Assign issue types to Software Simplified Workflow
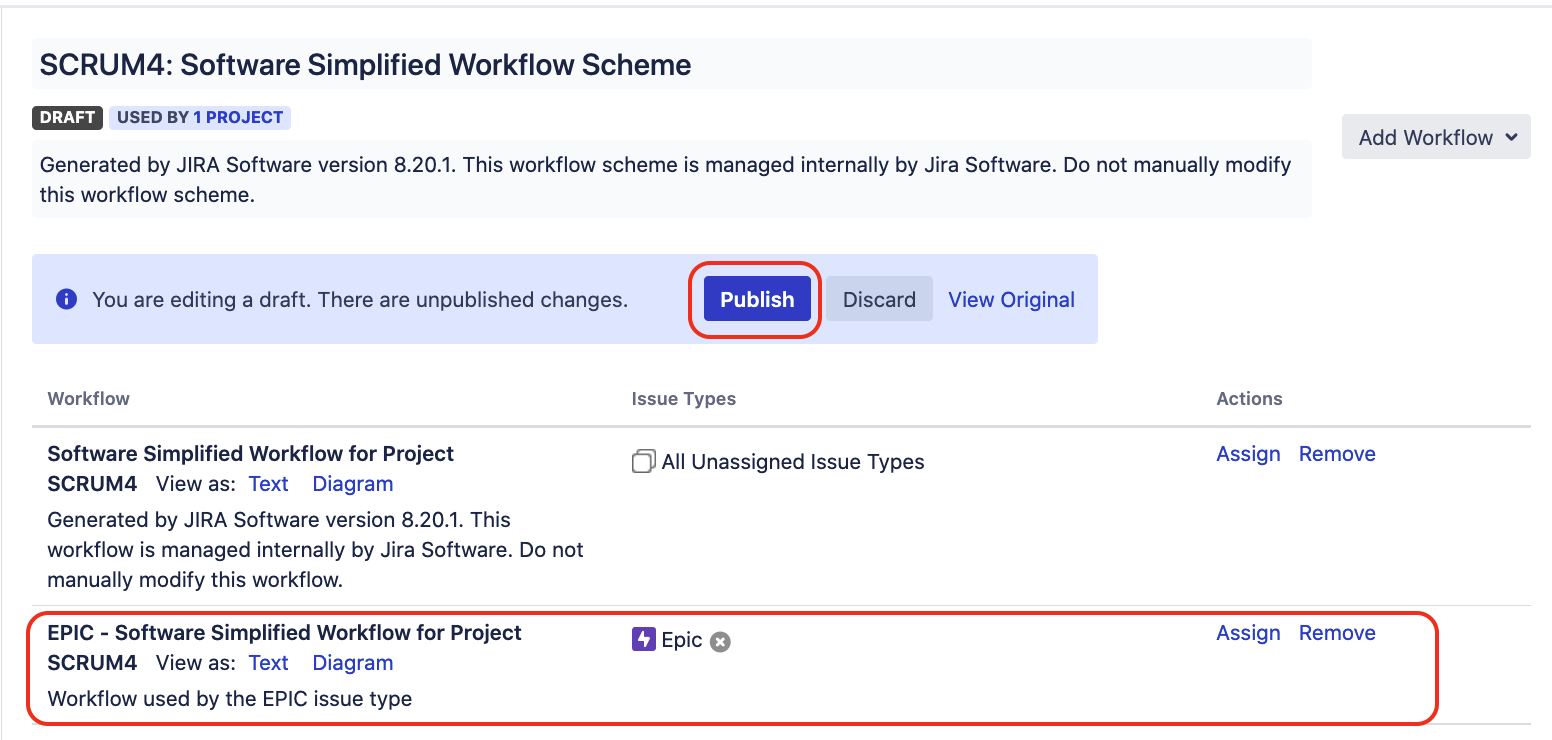The width and height of the screenshot is (1552, 740). tap(1248, 454)
